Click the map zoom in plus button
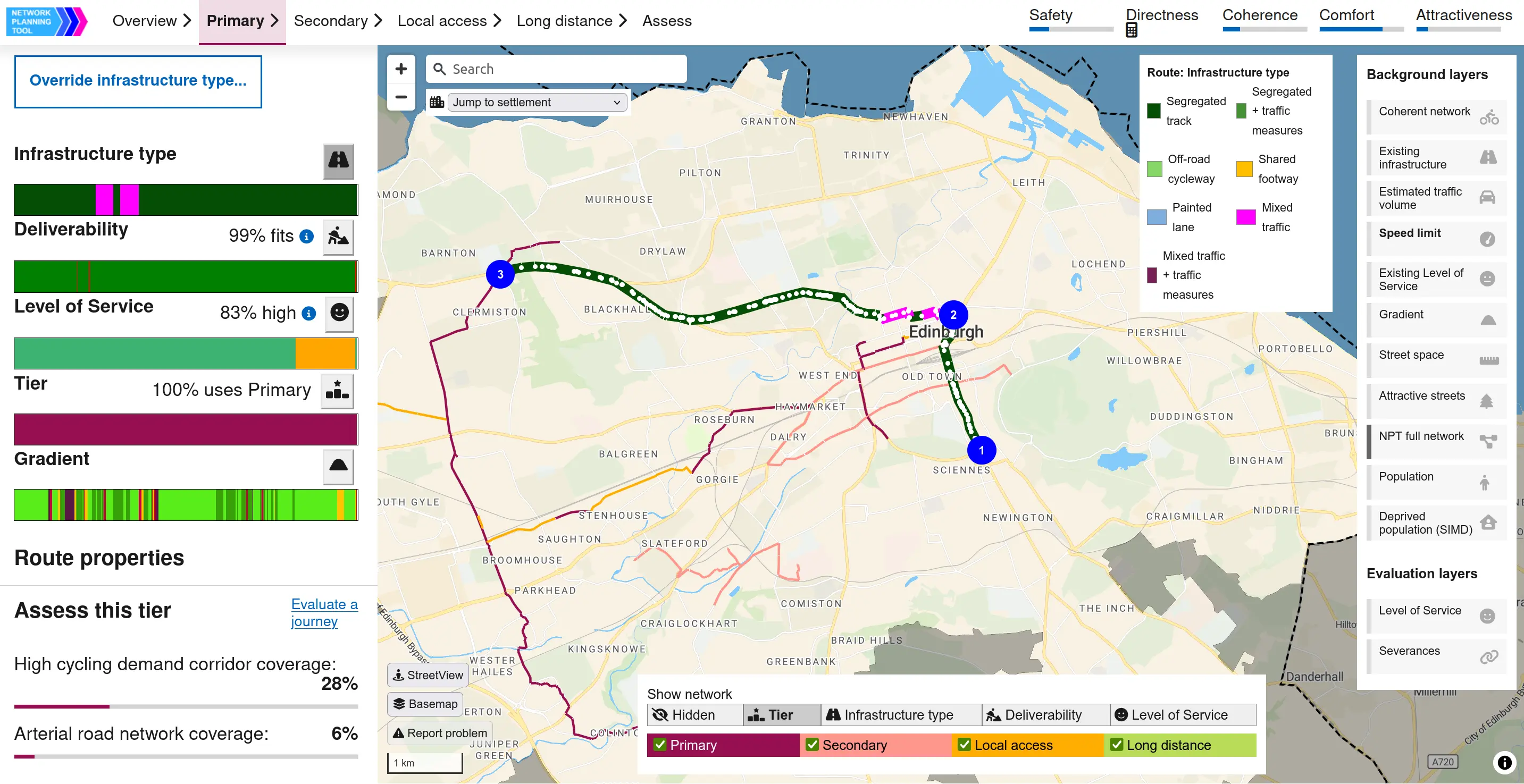Image resolution: width=1524 pixels, height=784 pixels. pos(401,69)
